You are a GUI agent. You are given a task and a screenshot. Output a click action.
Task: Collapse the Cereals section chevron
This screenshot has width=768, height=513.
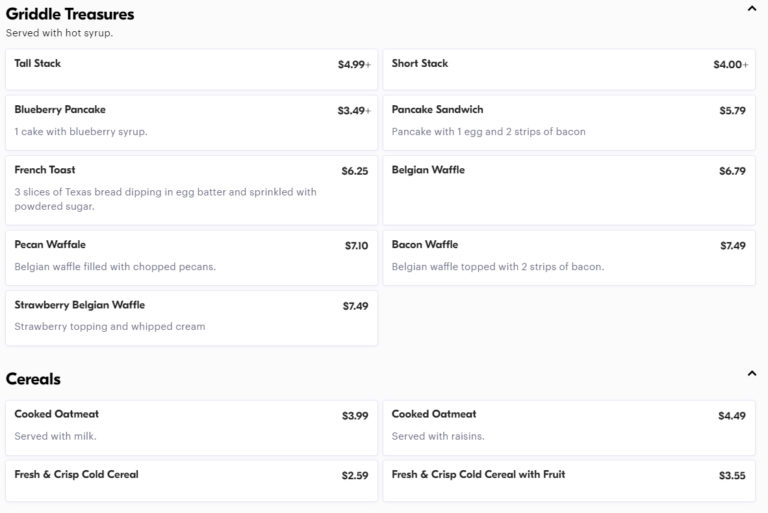752,373
